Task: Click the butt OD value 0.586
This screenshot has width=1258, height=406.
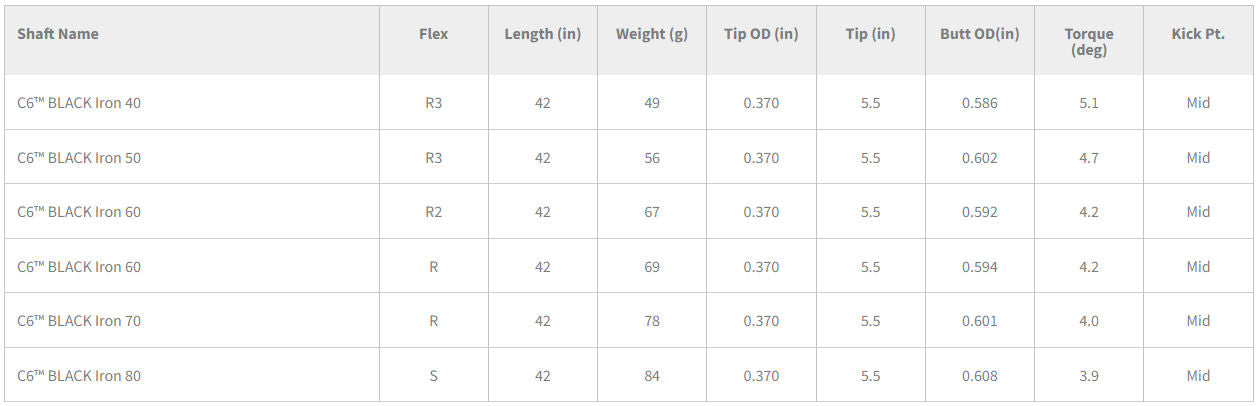Action: 979,103
